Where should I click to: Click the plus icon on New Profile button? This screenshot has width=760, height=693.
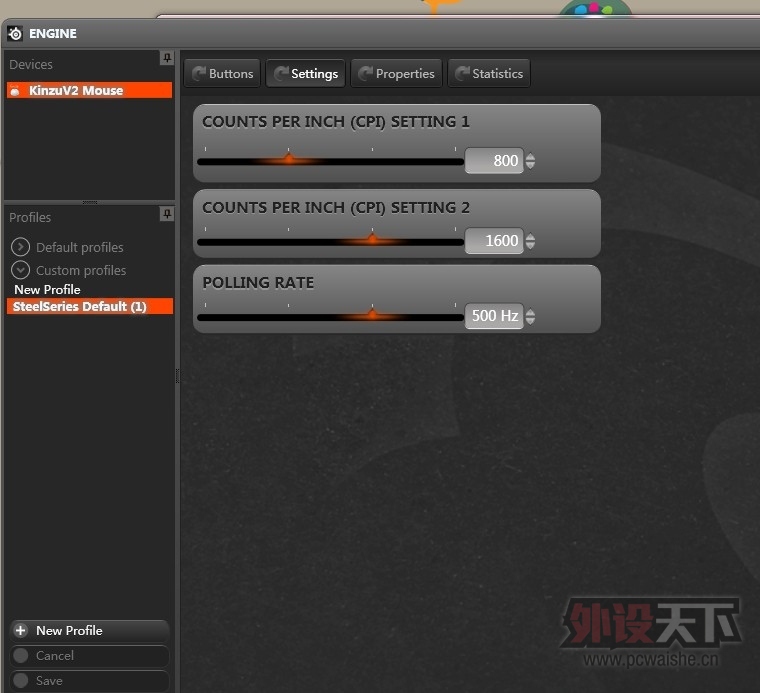(x=20, y=630)
